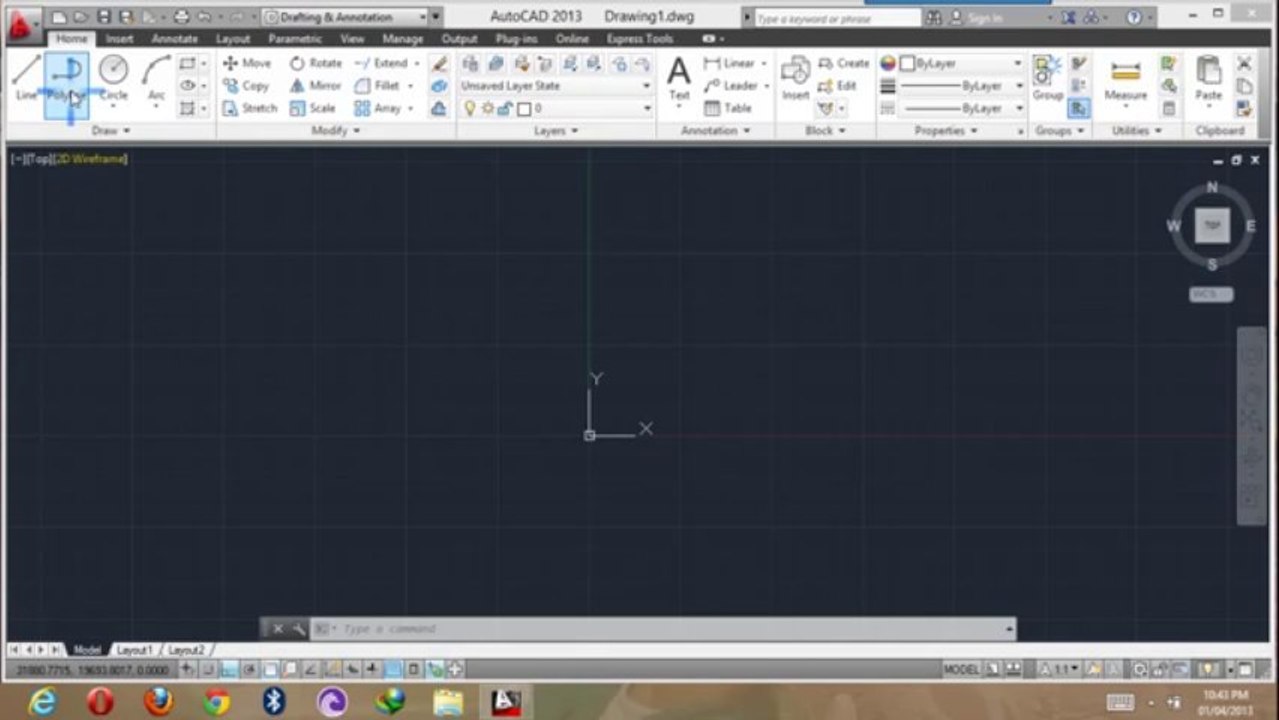Screen dimensions: 1279x720
Task: Click the Rotate tool
Action: click(x=316, y=63)
